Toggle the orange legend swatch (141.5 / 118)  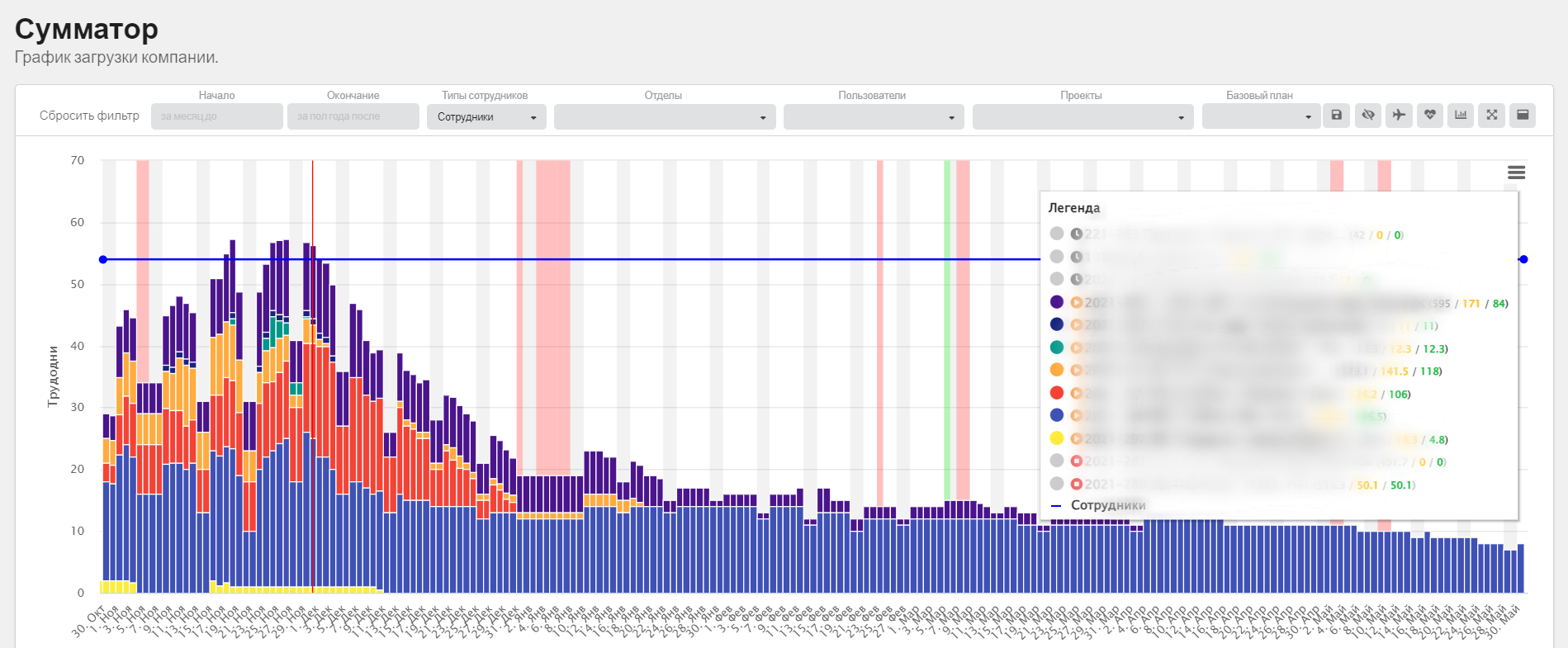[x=1057, y=370]
